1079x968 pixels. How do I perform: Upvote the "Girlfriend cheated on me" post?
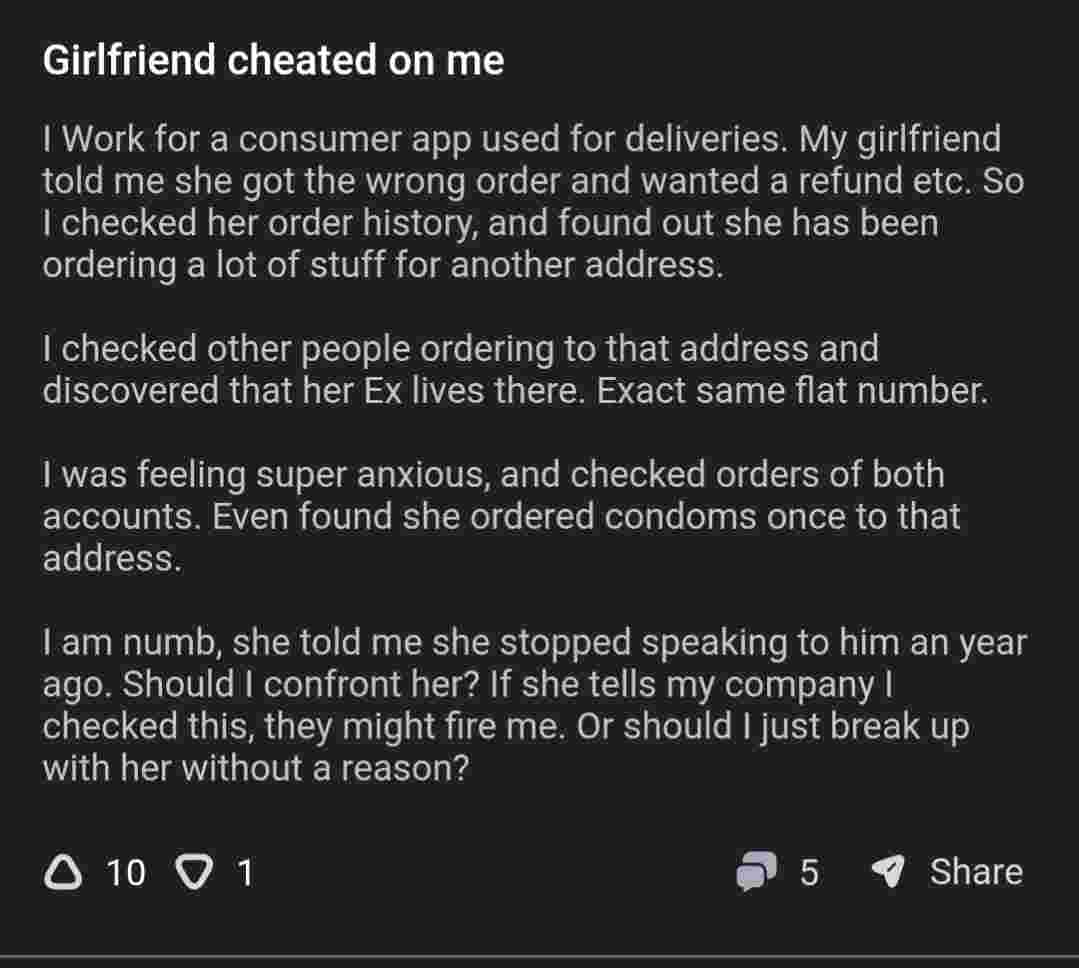coord(63,873)
